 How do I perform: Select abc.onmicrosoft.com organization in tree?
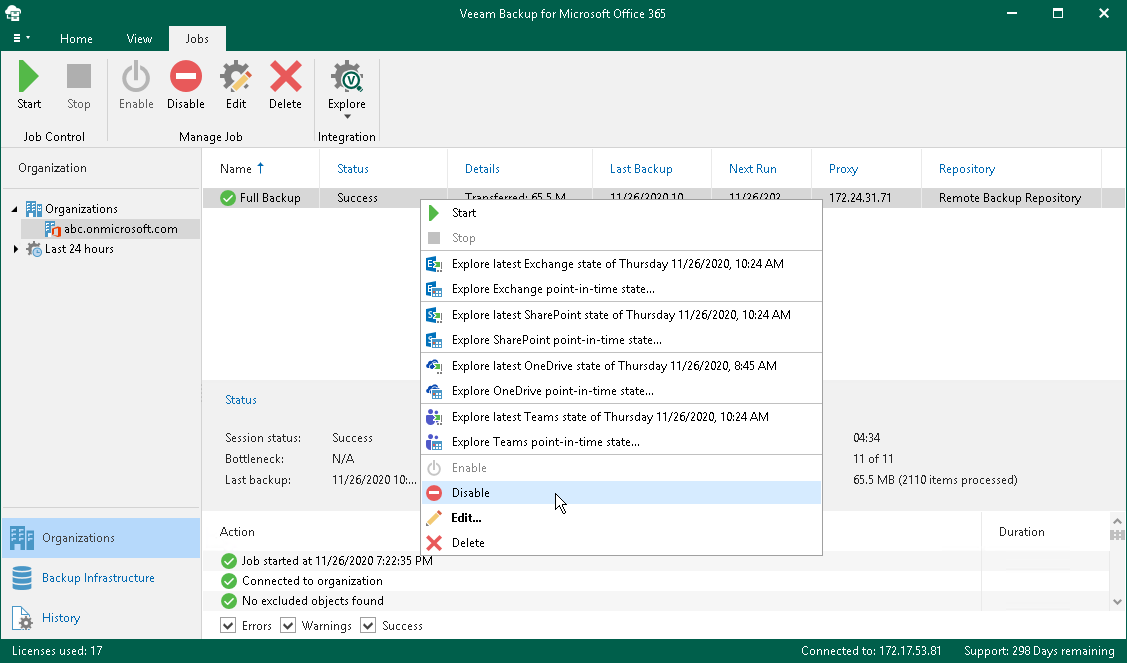(113, 229)
